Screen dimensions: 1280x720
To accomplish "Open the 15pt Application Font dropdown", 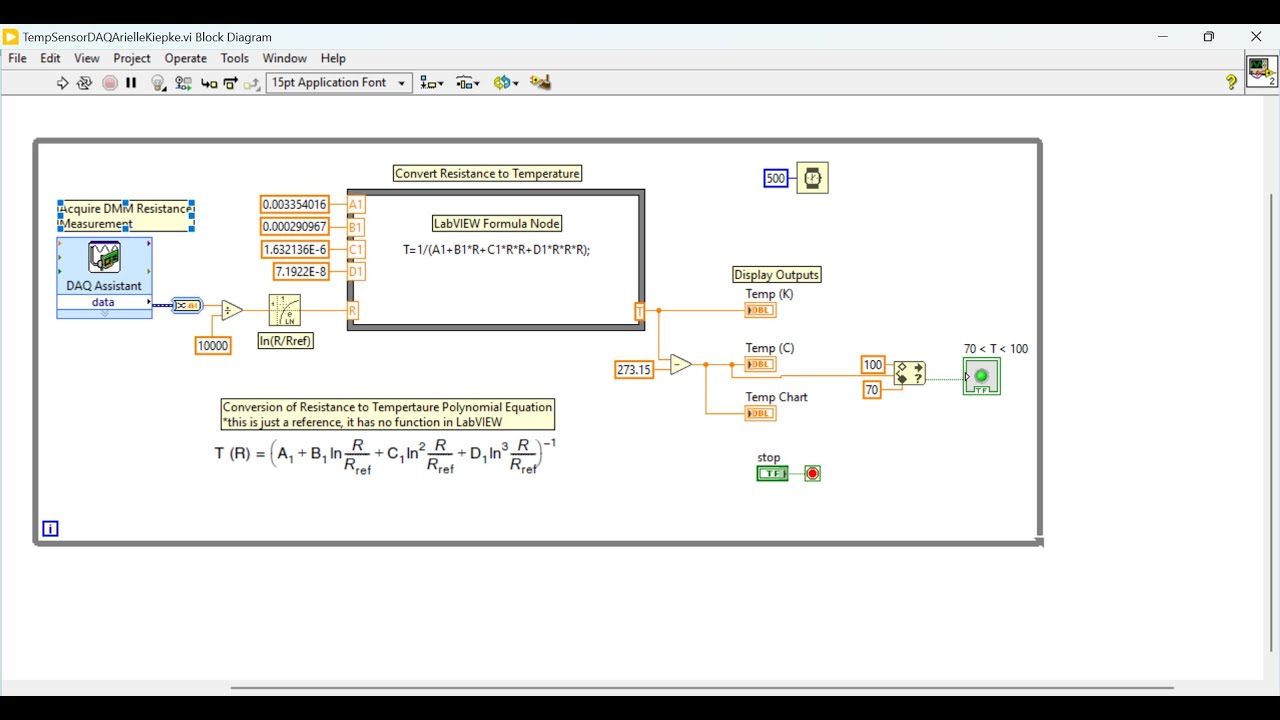I will (339, 83).
